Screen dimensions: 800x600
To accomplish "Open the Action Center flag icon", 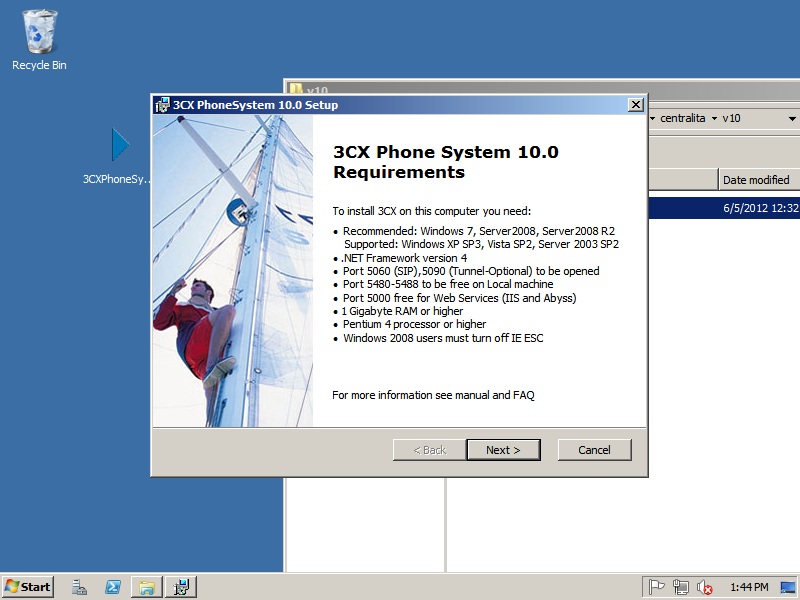I will (x=657, y=587).
